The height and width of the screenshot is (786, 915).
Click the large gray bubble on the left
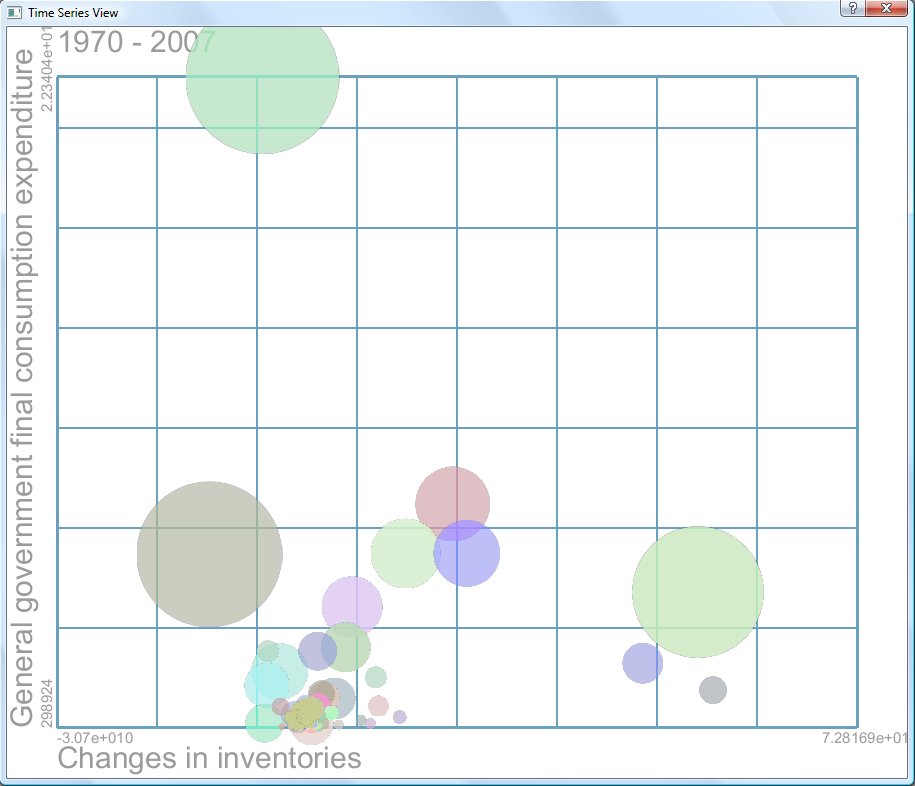click(209, 554)
